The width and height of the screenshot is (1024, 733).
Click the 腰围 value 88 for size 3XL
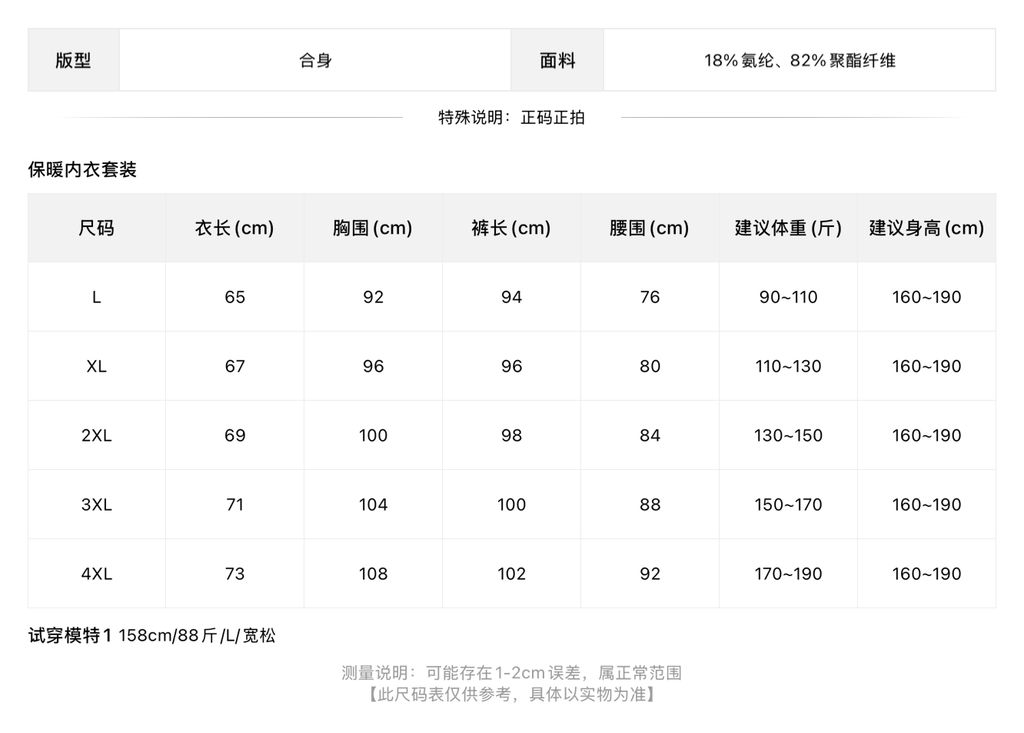(x=650, y=505)
